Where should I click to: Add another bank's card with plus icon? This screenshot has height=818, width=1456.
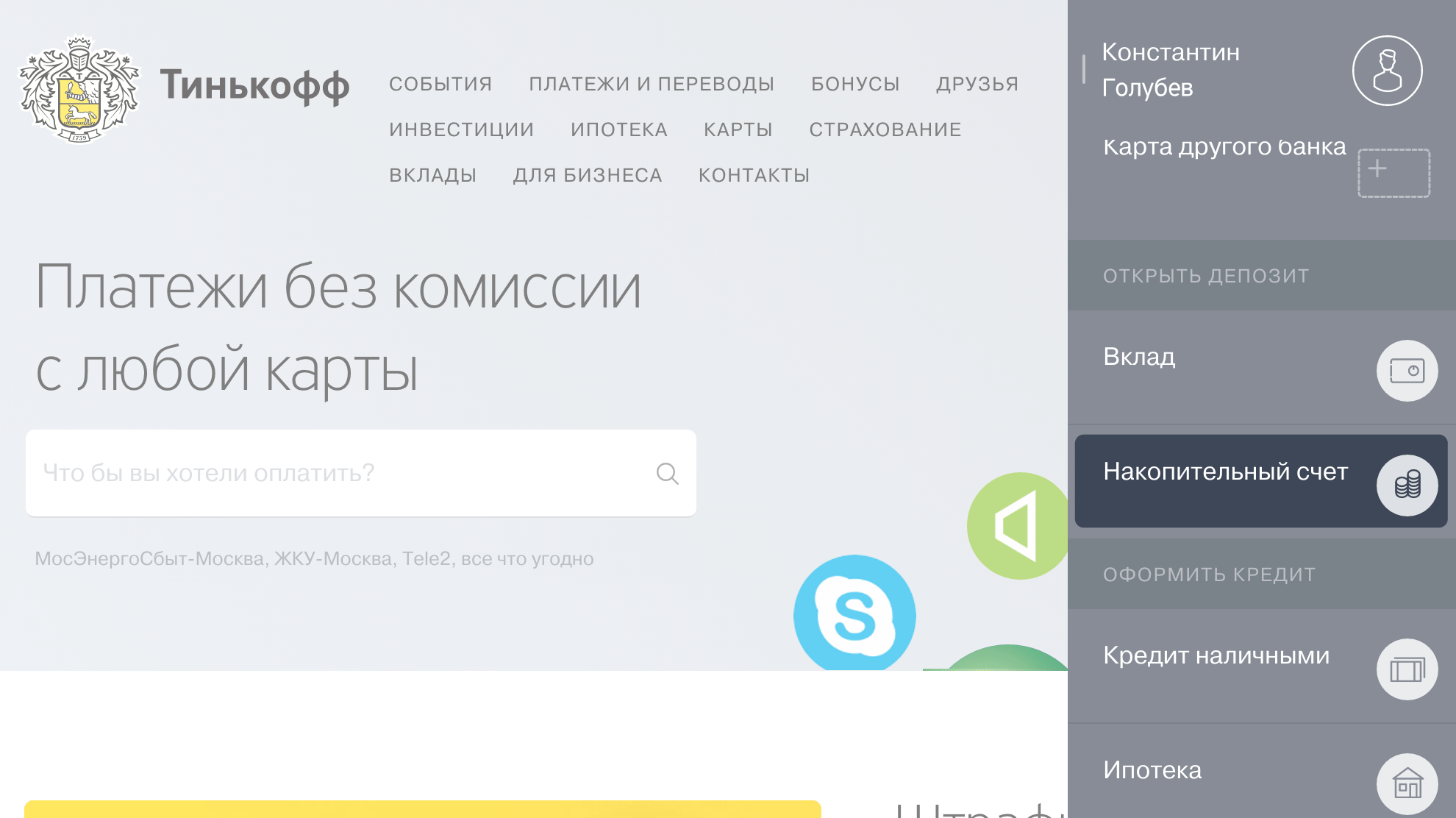click(x=1393, y=173)
